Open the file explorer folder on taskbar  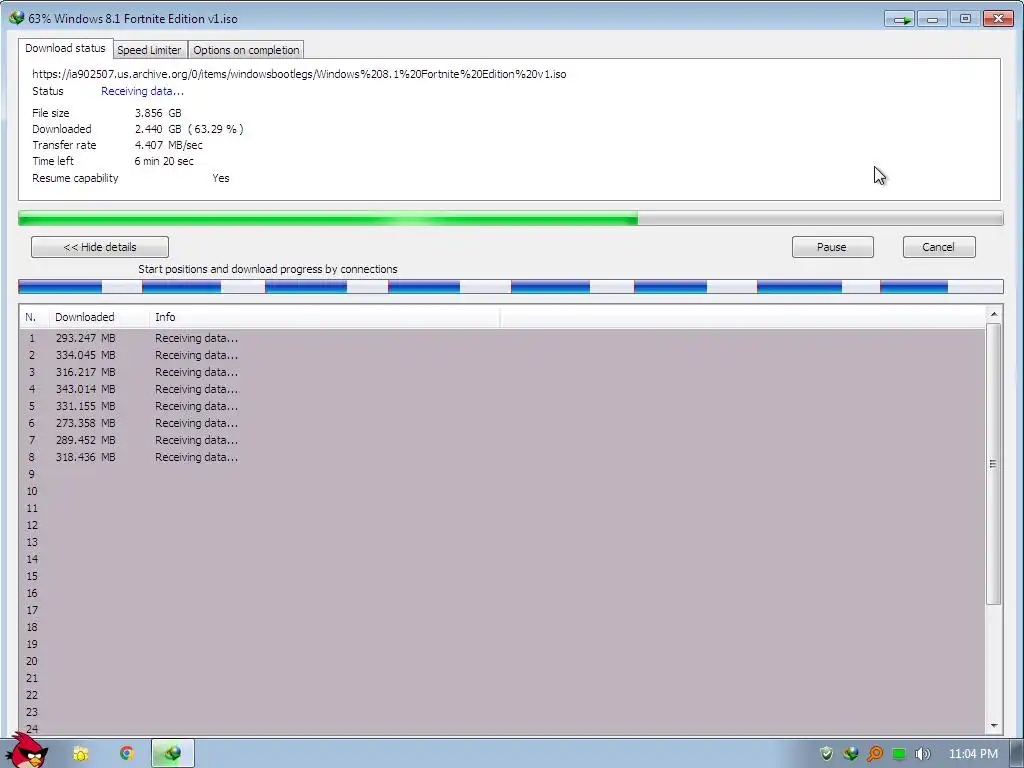(81, 754)
